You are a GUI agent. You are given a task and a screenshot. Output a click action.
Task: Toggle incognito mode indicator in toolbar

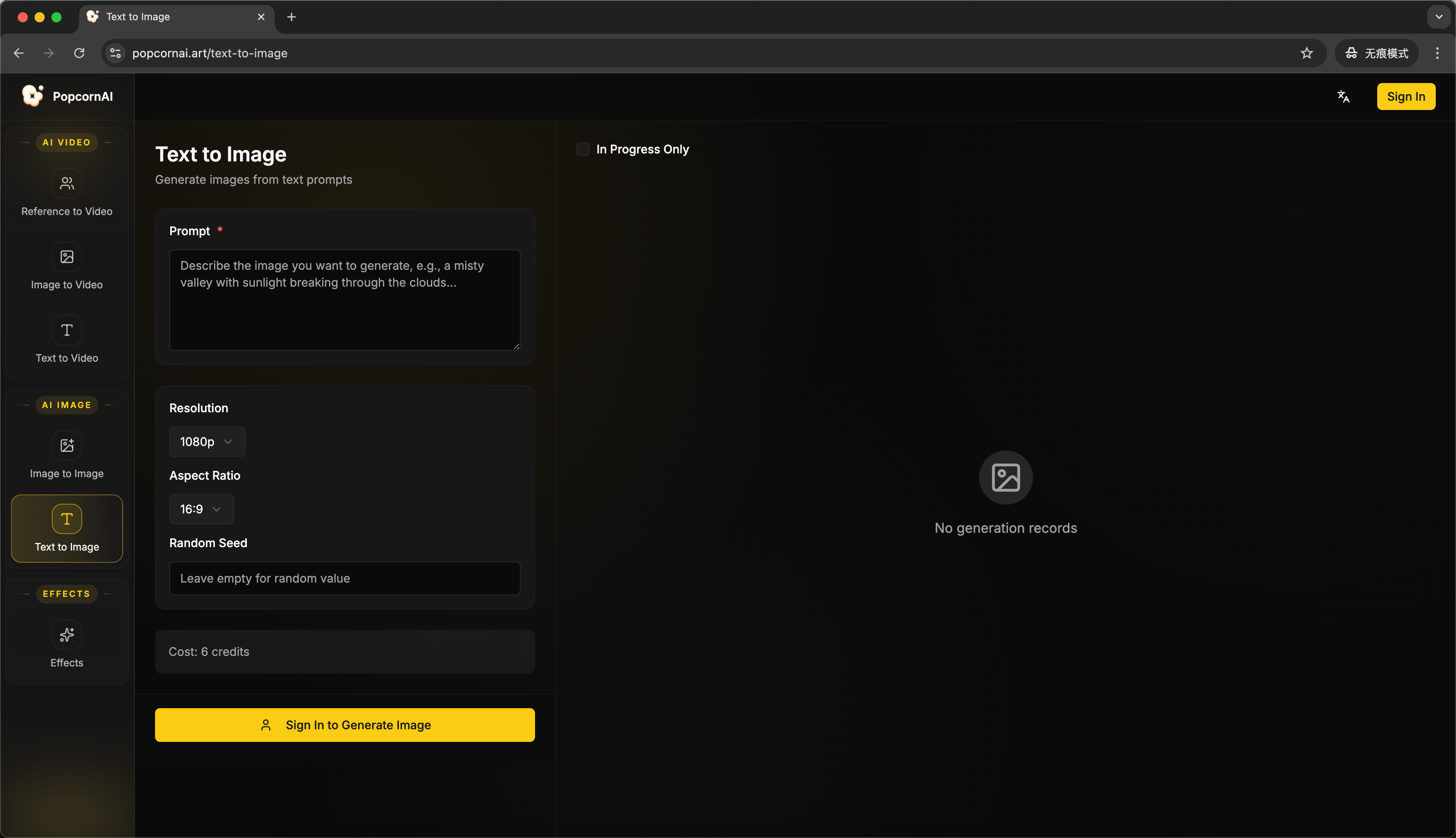pos(1376,53)
